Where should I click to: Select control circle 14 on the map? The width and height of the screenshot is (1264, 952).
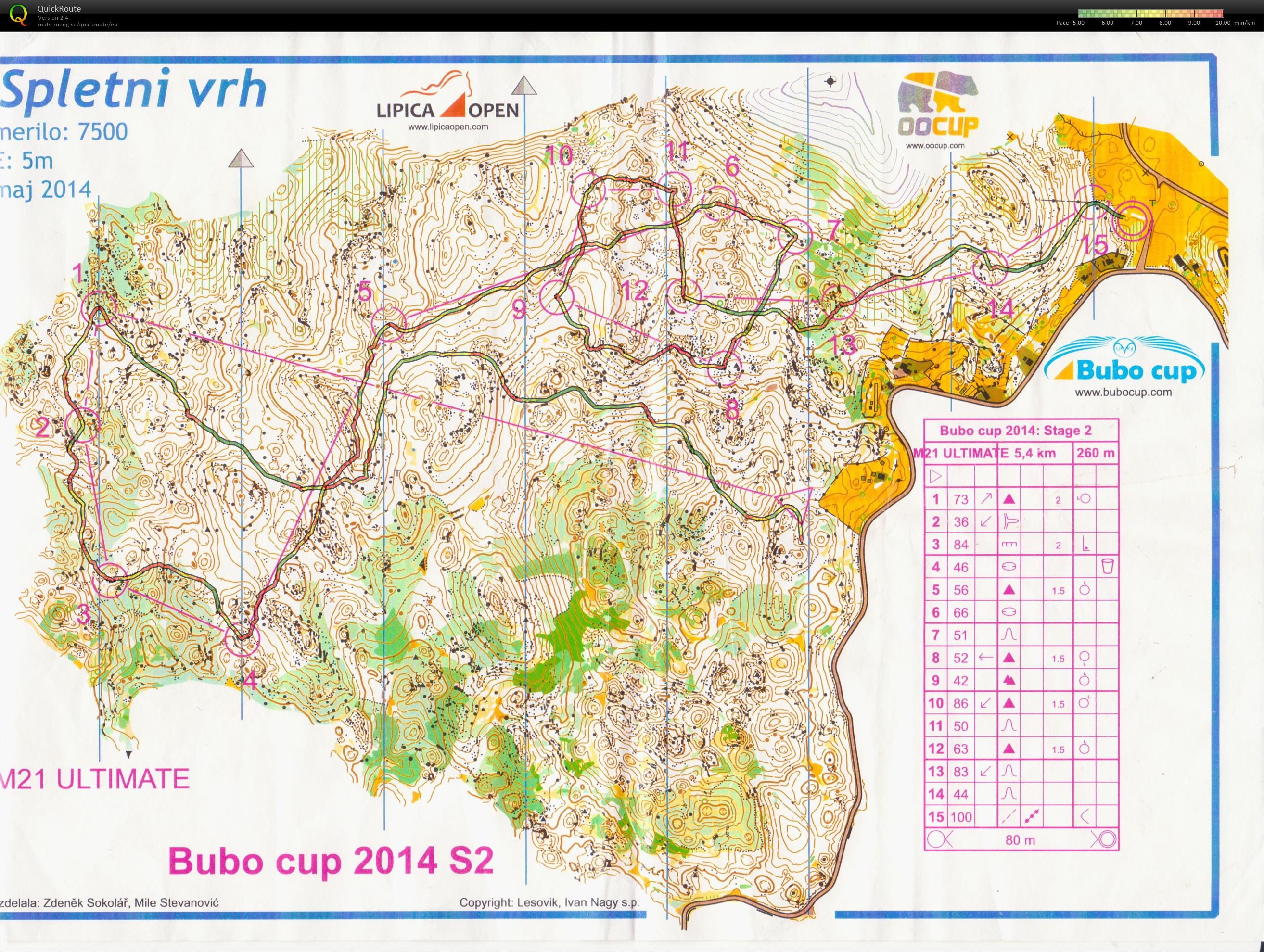(989, 268)
